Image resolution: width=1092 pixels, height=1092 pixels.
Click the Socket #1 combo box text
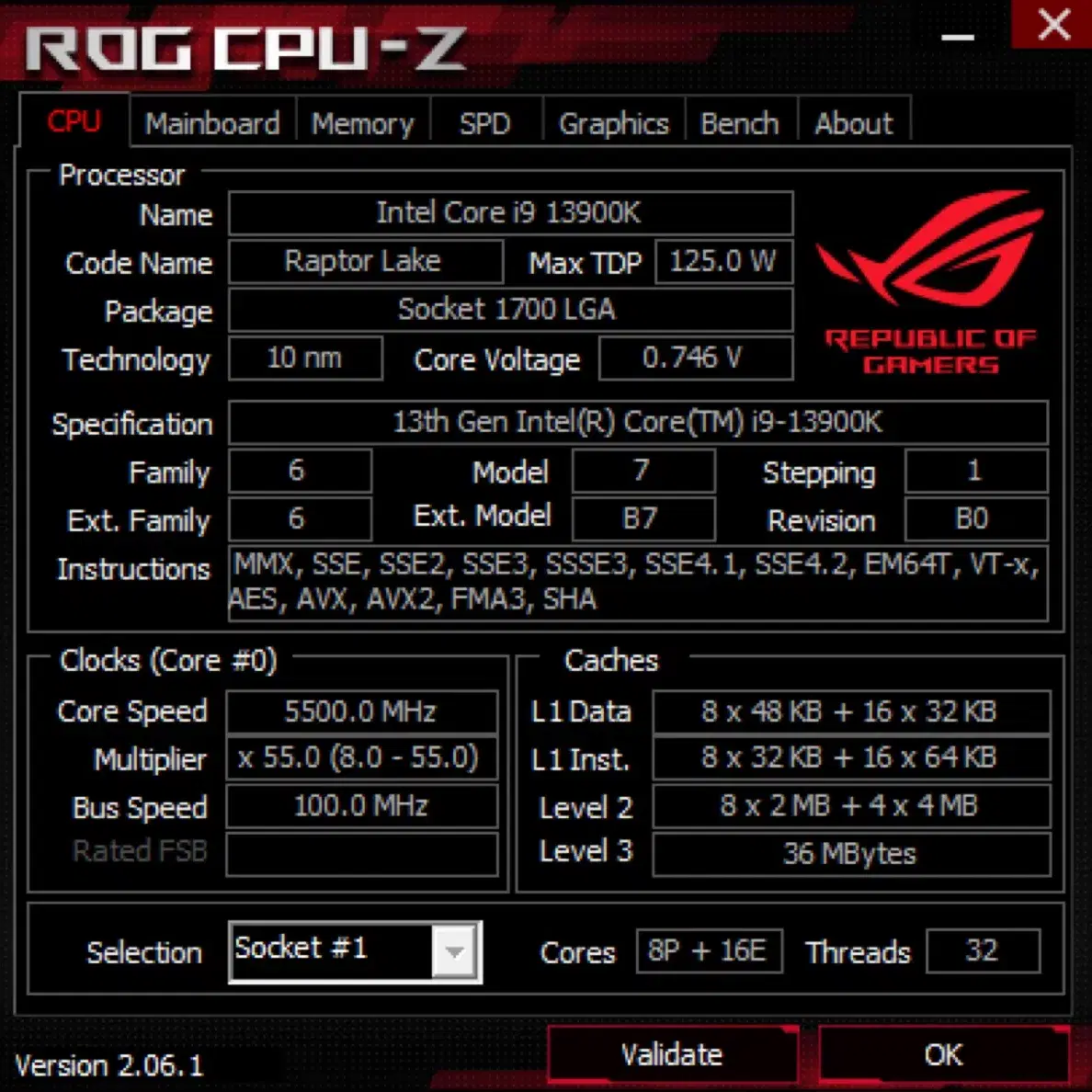tap(331, 951)
